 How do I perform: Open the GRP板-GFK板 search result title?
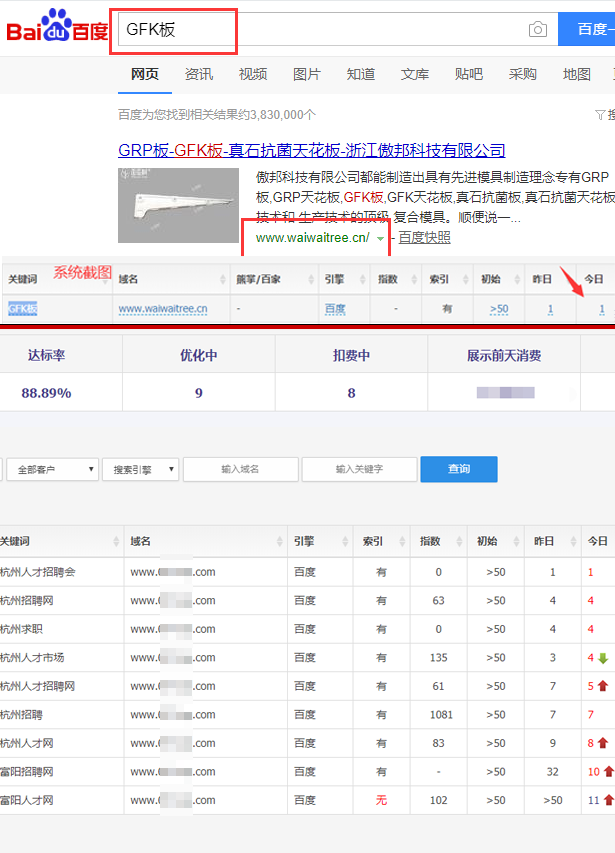click(312, 150)
